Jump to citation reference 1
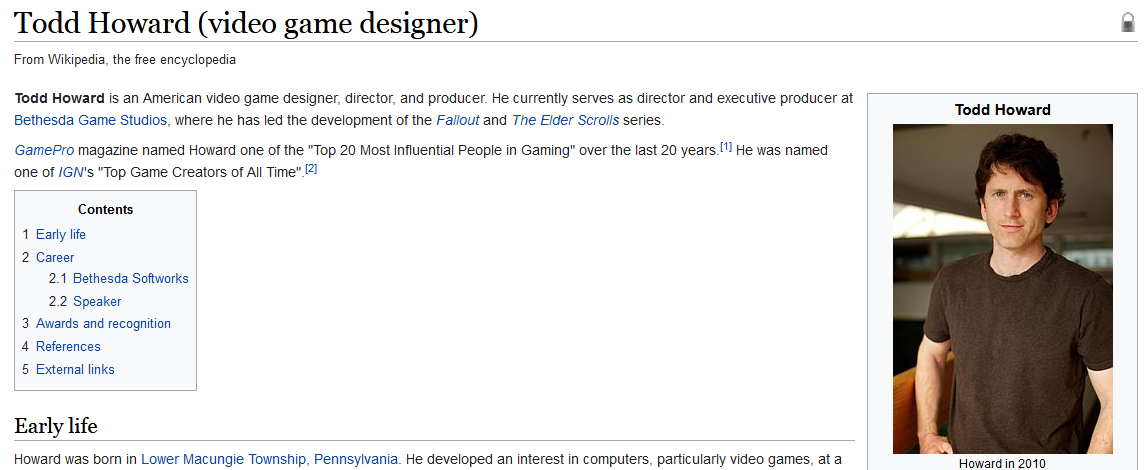1145x470 pixels. click(726, 147)
